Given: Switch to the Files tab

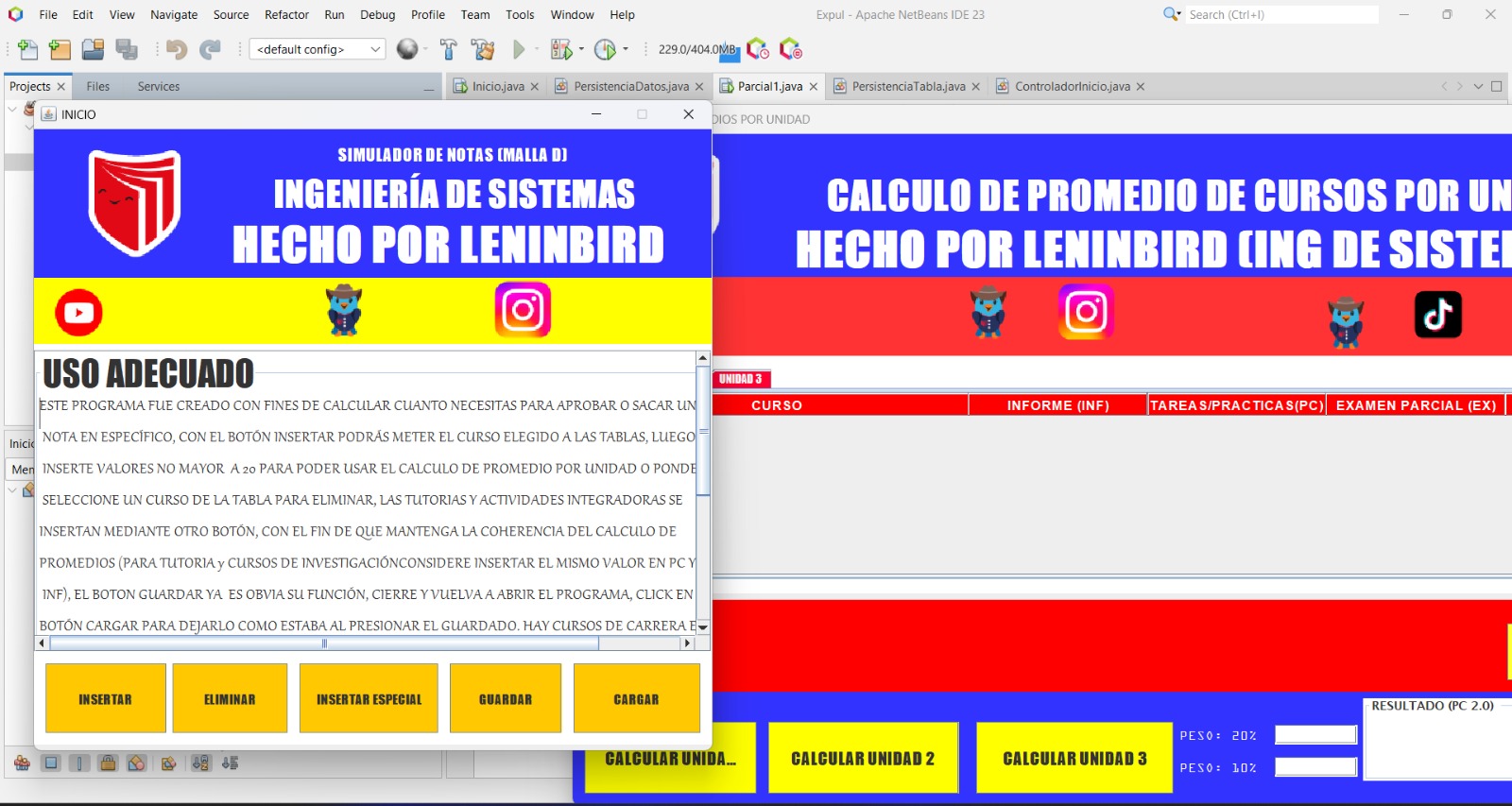Looking at the screenshot, I should click(97, 86).
